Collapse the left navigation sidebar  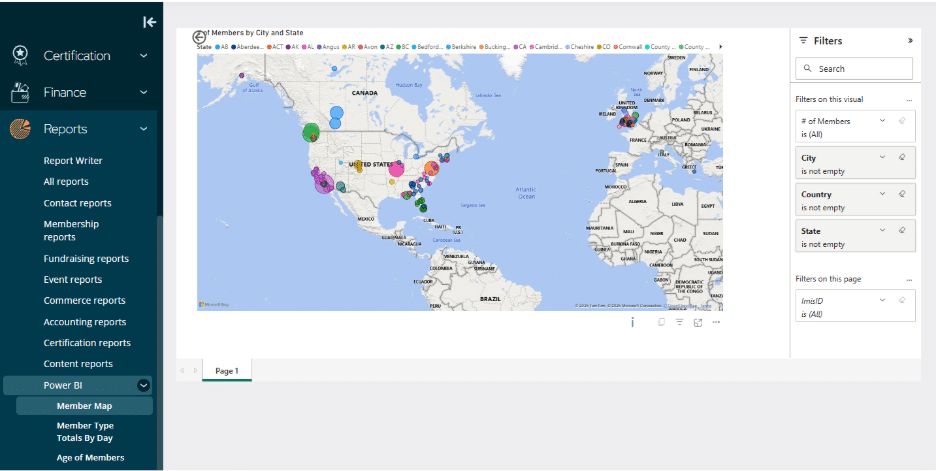coord(149,22)
